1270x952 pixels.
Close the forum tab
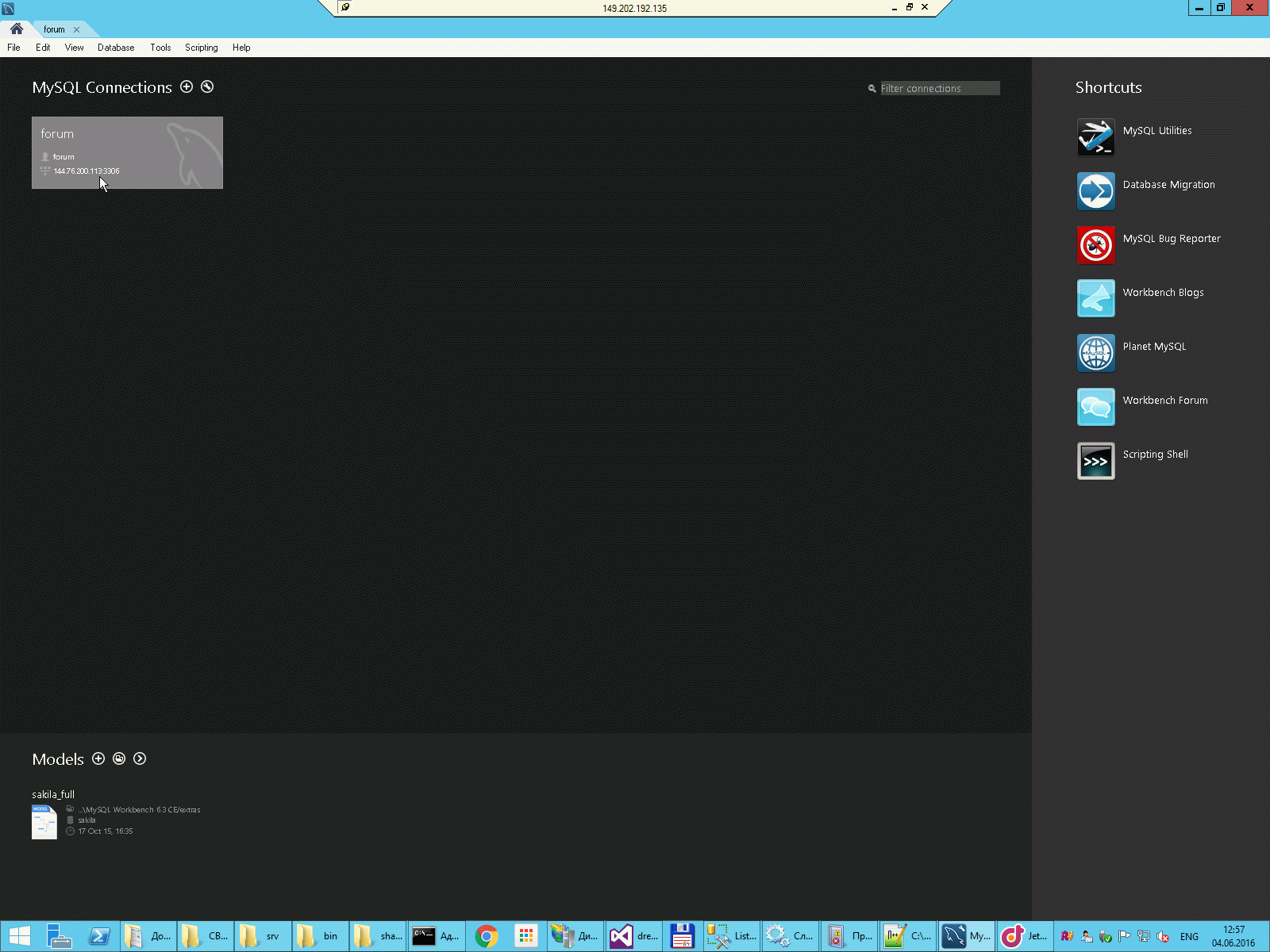tap(76, 29)
